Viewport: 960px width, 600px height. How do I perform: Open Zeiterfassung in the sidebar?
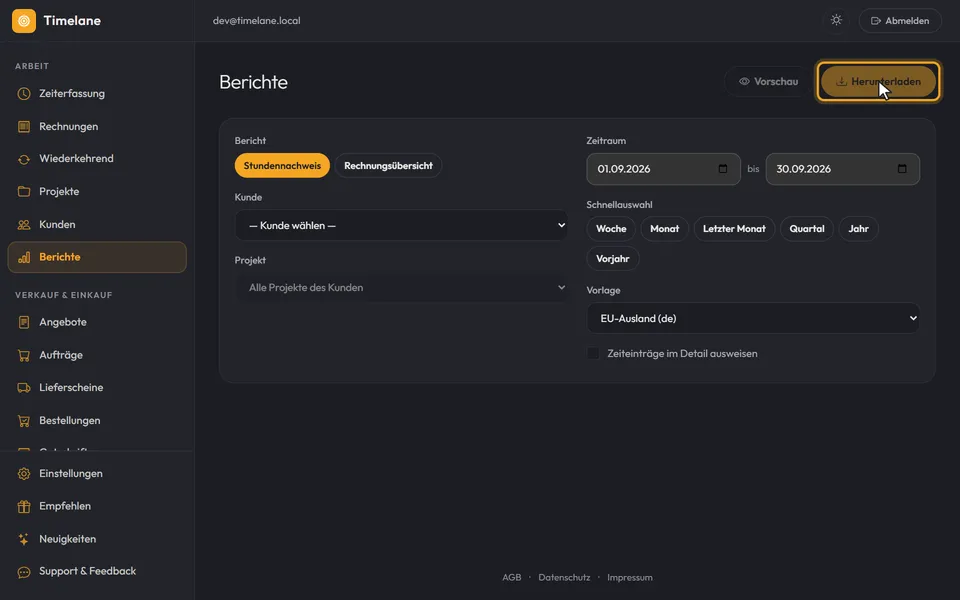(x=97, y=94)
